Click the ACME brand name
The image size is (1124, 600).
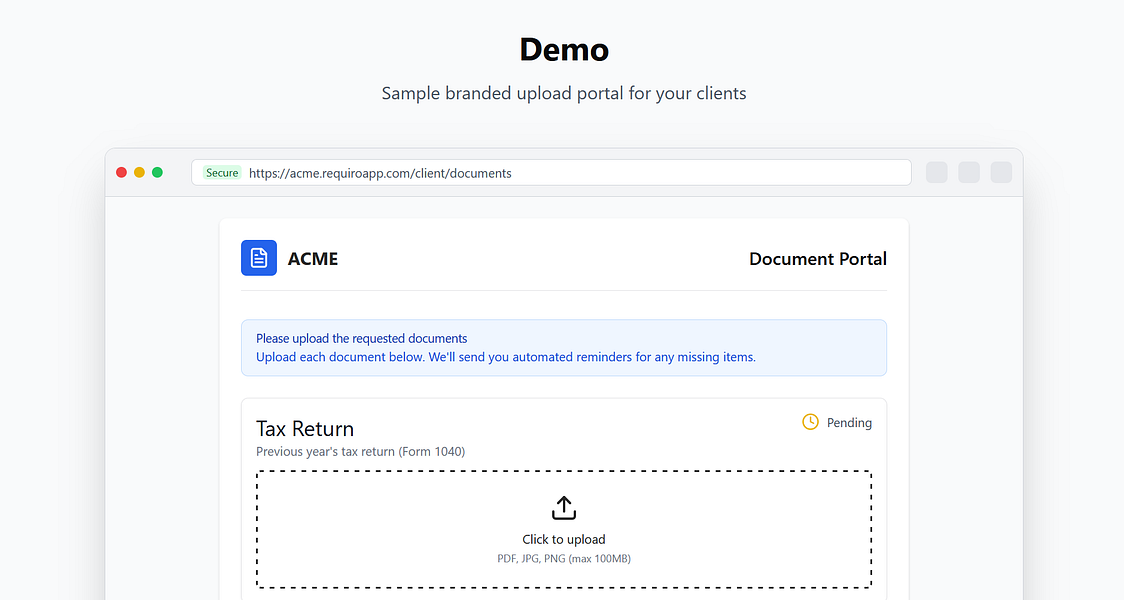[313, 259]
